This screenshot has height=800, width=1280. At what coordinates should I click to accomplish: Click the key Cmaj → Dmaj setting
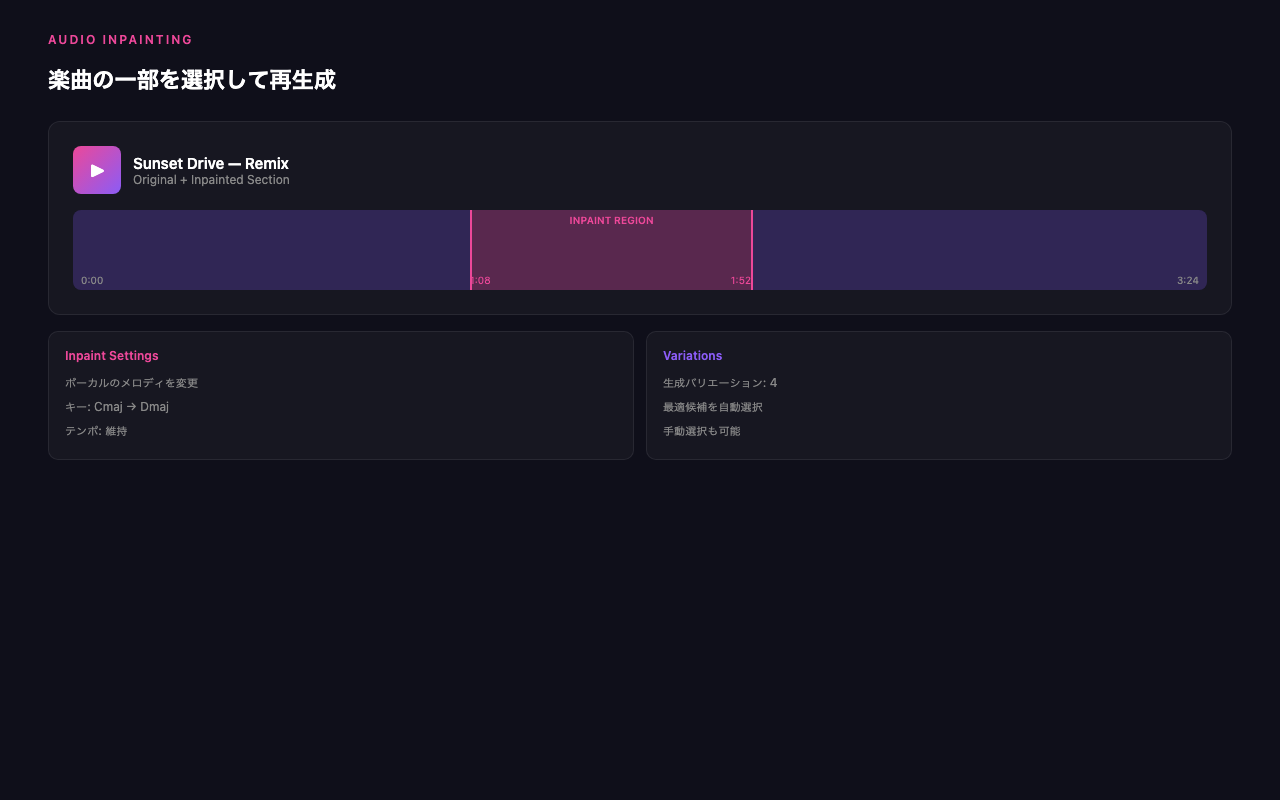click(117, 407)
